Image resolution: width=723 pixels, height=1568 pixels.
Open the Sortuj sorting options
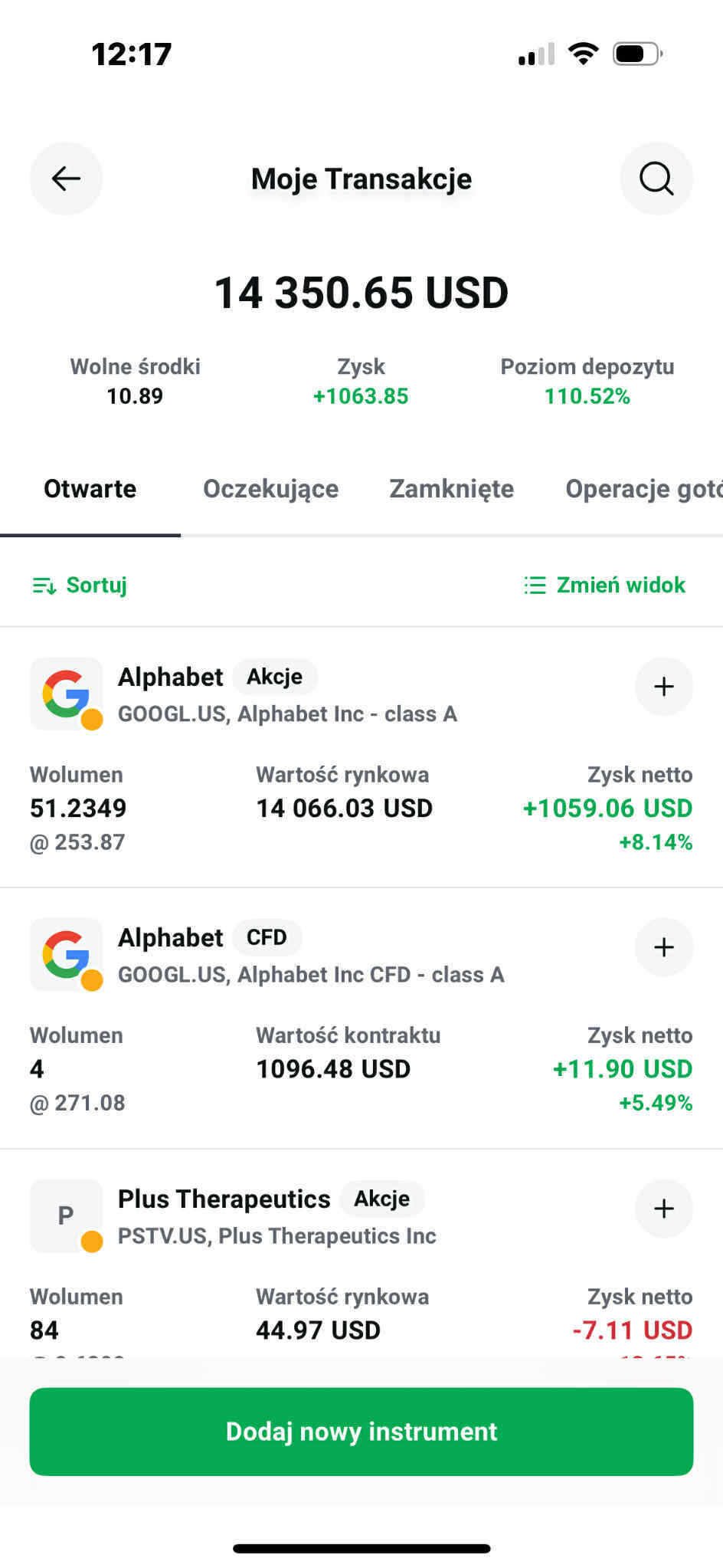(x=80, y=586)
